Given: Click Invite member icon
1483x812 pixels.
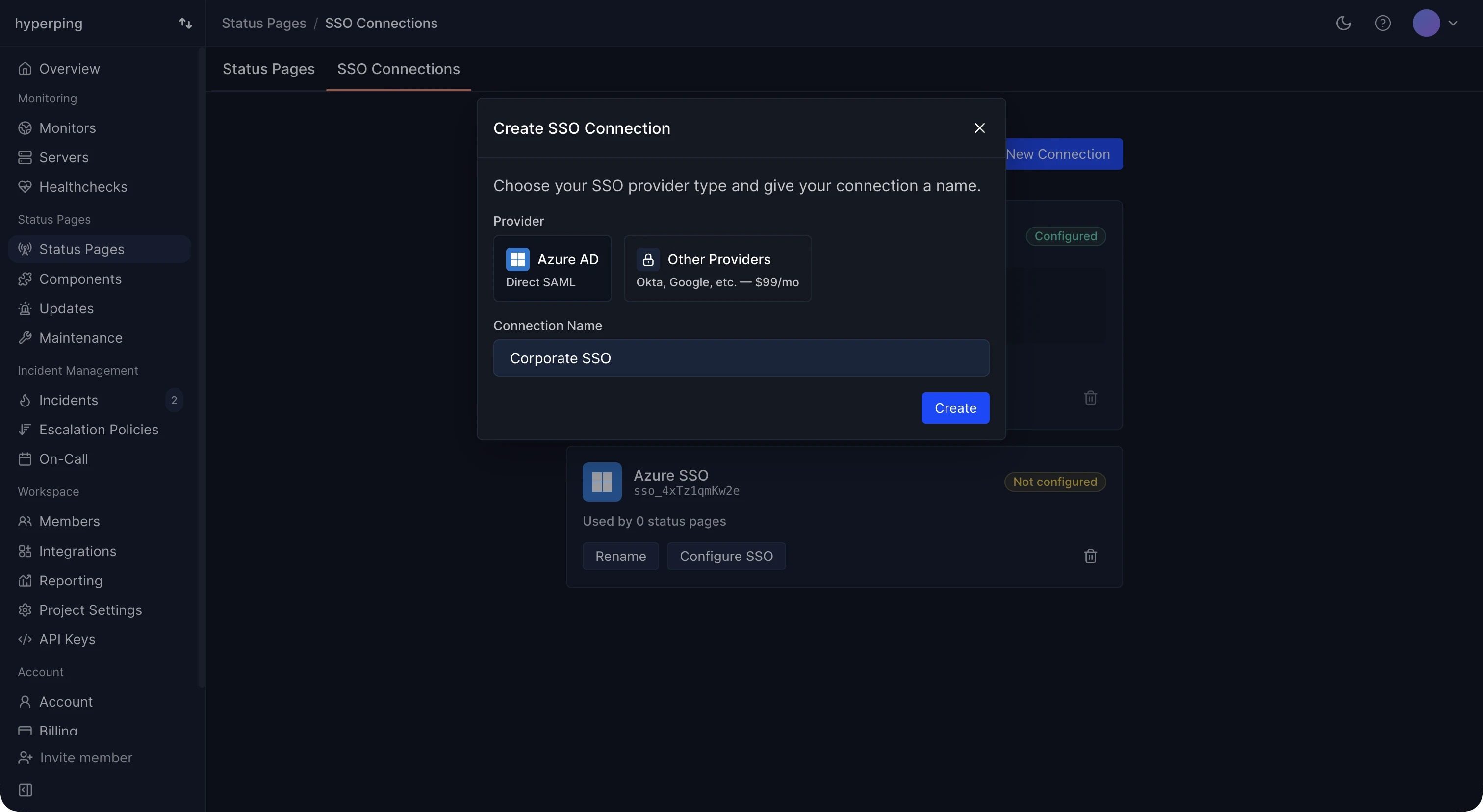Looking at the screenshot, I should coord(26,758).
